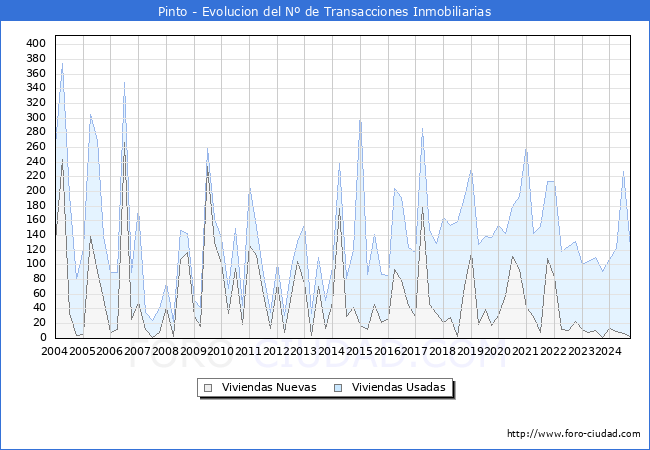Click the x-axis year label 2015
This screenshot has height=450, width=650.
pos(359,351)
